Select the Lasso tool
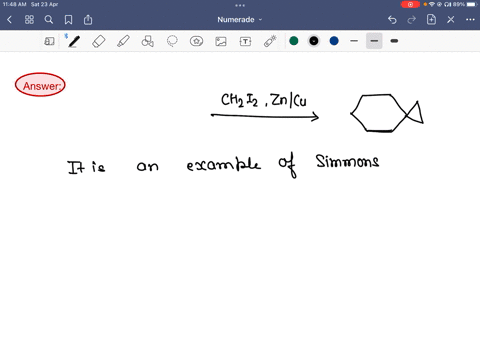Viewport: 480px width, 360px height. coord(172,41)
